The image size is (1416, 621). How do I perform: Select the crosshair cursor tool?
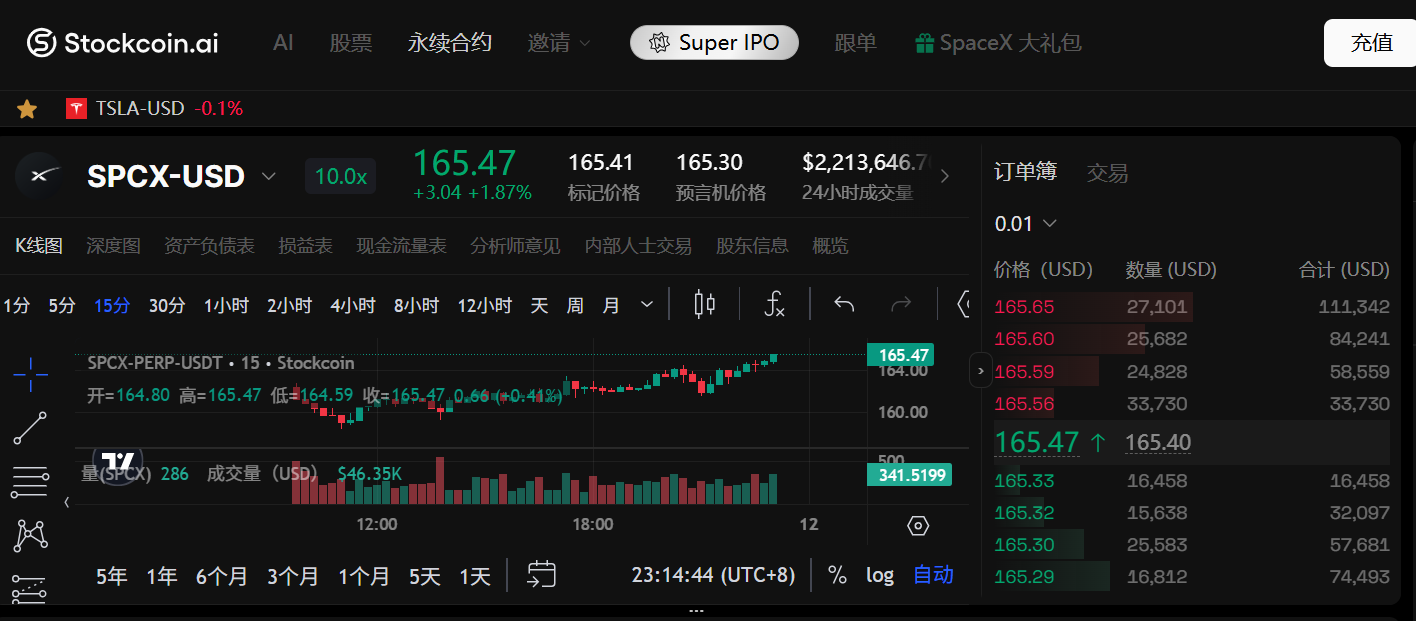click(x=30, y=374)
